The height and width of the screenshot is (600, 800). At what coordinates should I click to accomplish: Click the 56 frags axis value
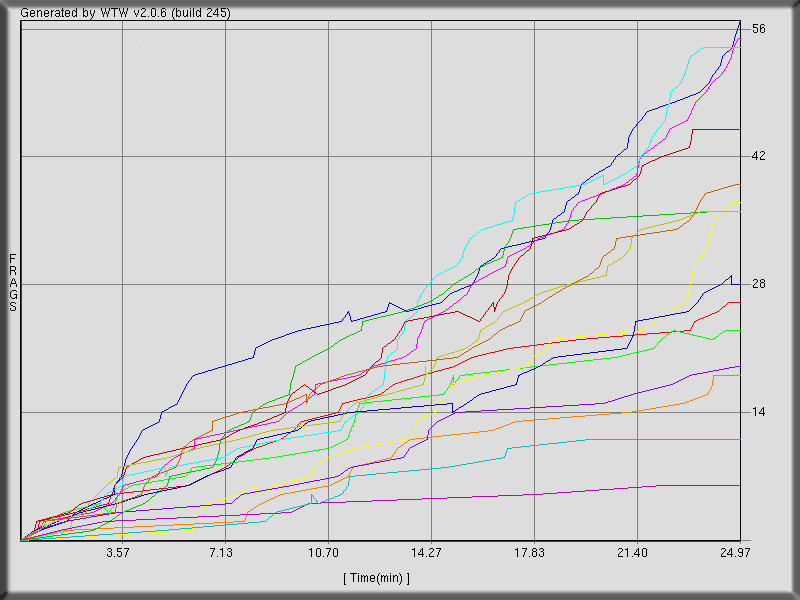coord(759,29)
